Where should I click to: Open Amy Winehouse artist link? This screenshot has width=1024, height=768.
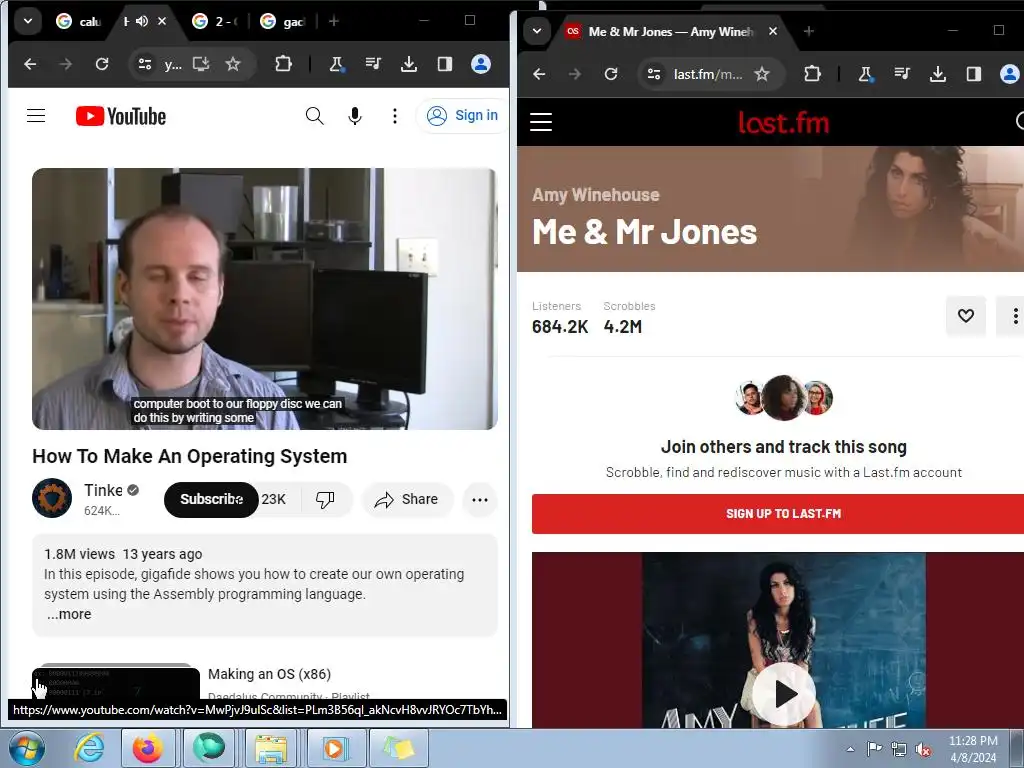(x=596, y=195)
